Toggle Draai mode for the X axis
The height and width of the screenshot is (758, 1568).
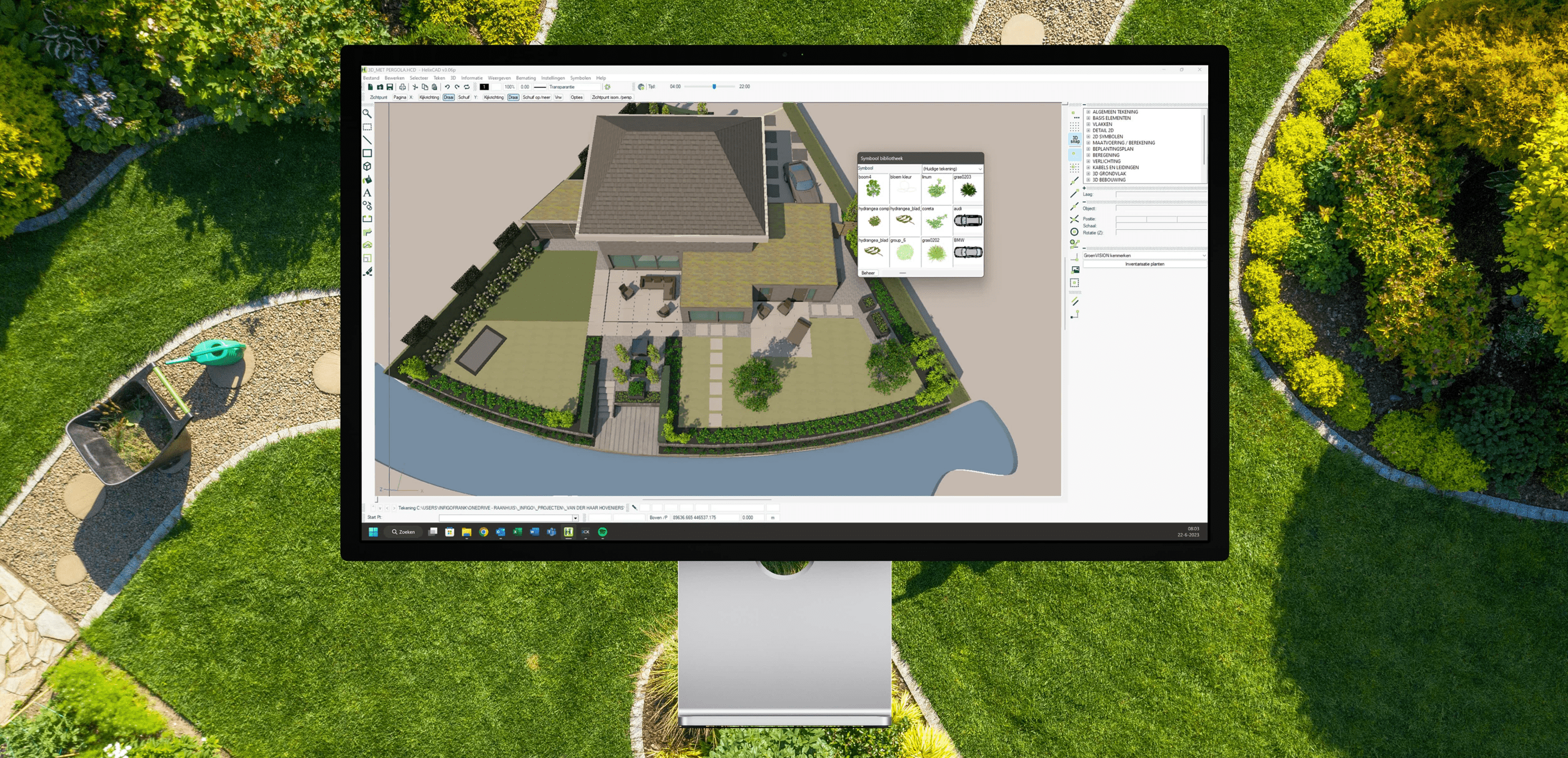[x=449, y=97]
